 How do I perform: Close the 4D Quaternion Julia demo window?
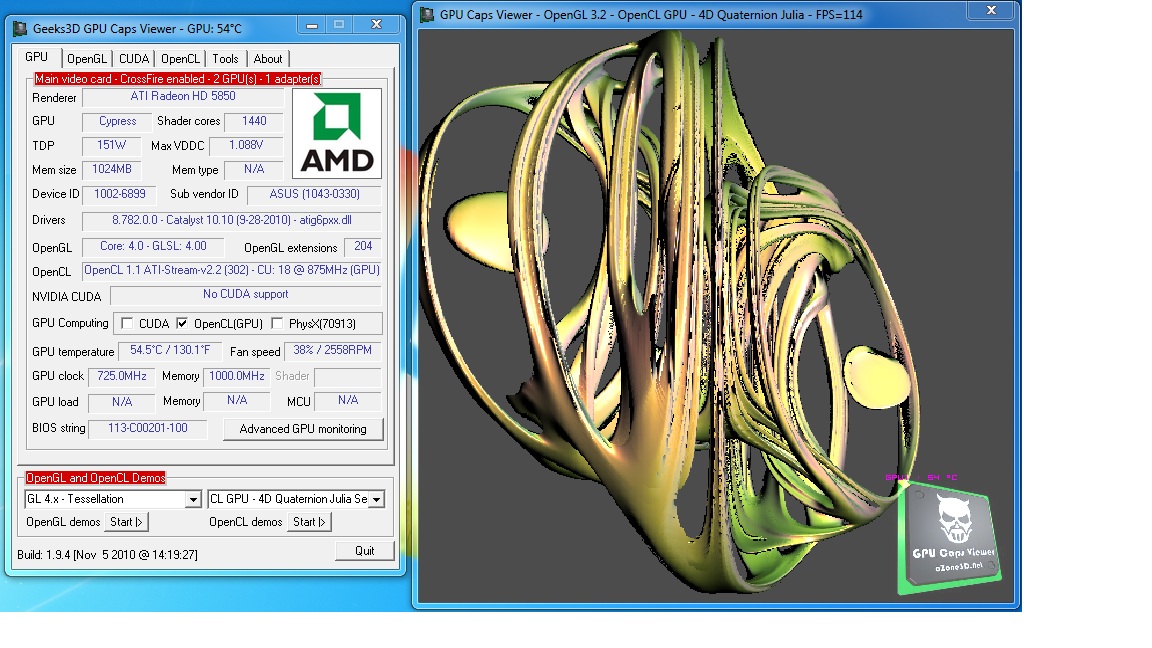click(x=991, y=10)
